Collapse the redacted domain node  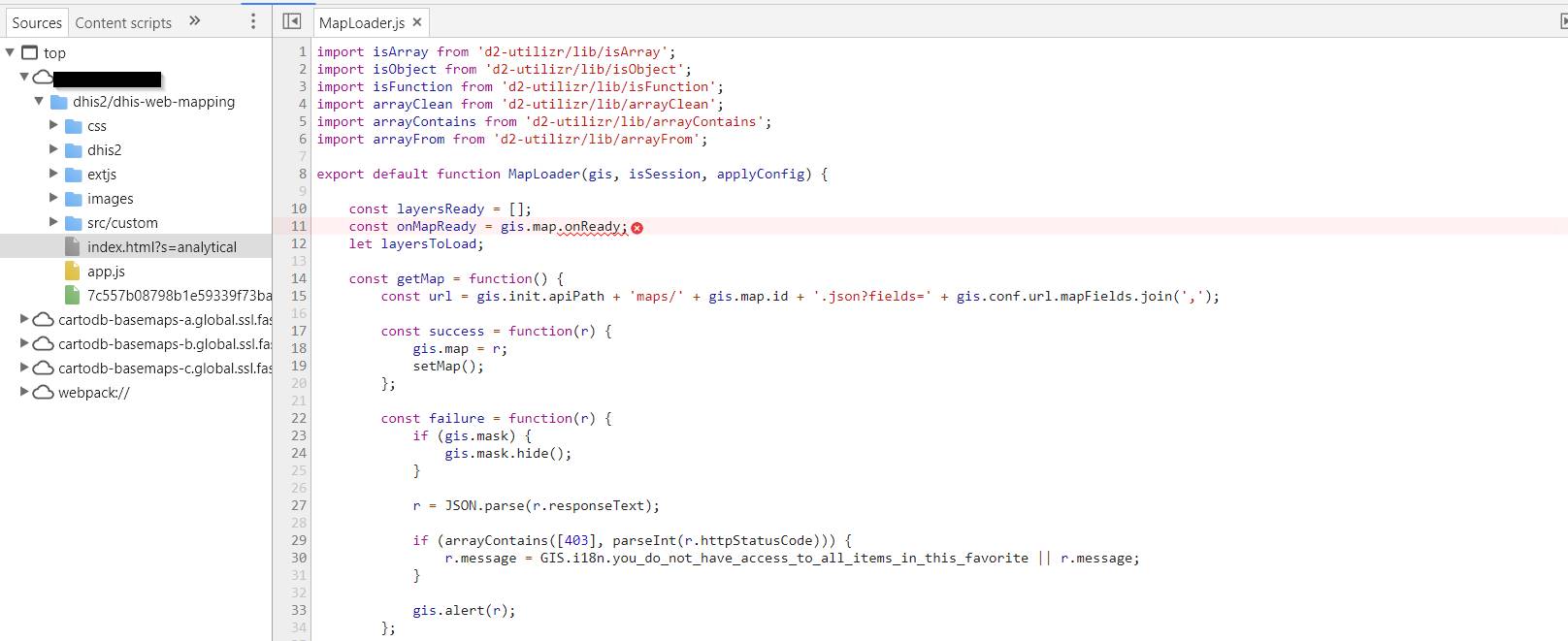(24, 77)
